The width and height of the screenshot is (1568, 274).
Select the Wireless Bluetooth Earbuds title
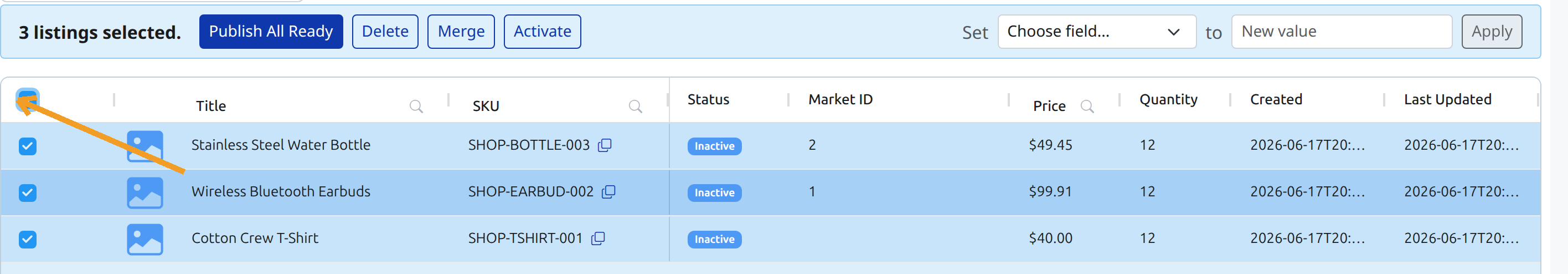coord(281,191)
